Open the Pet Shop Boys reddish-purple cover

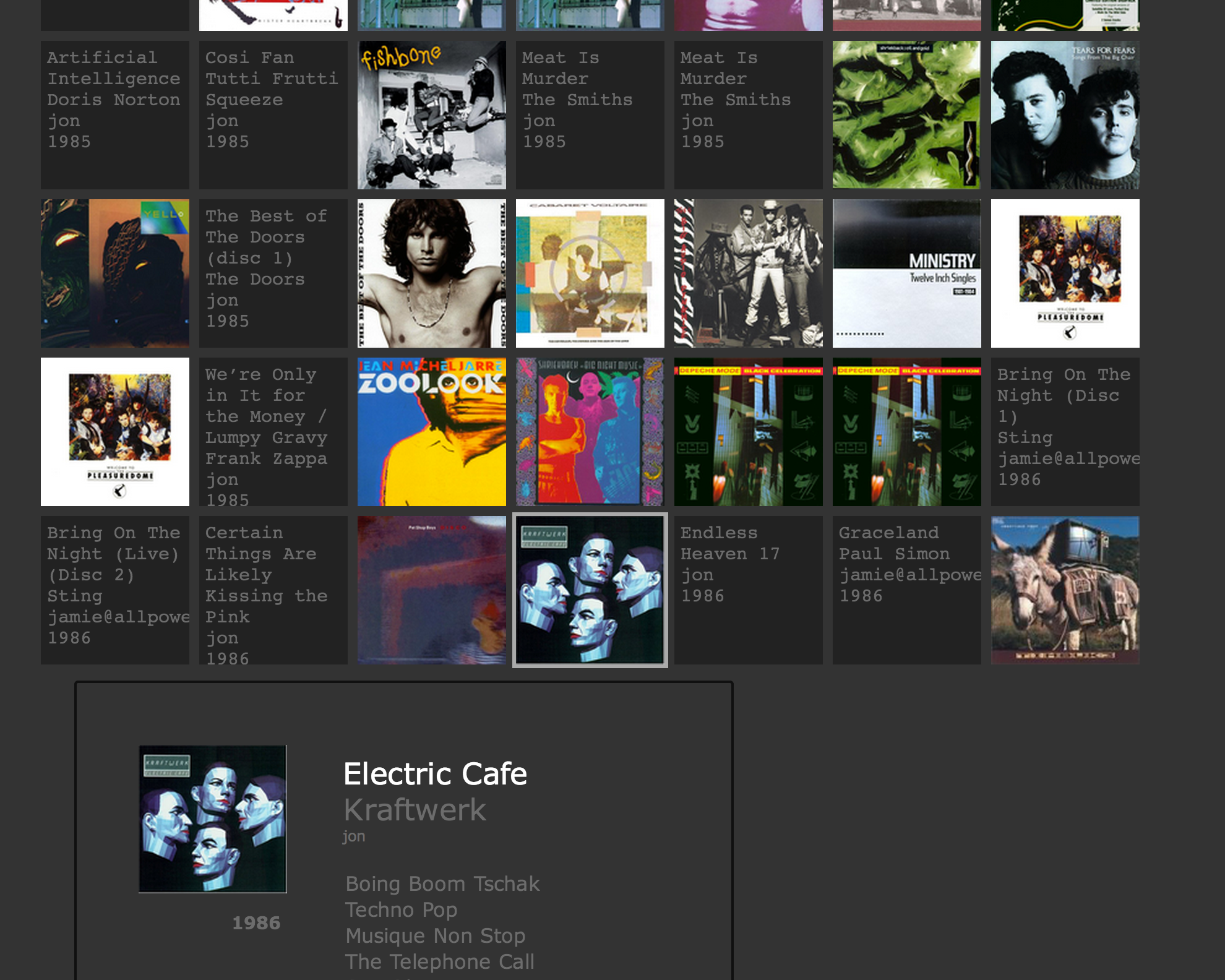click(432, 590)
